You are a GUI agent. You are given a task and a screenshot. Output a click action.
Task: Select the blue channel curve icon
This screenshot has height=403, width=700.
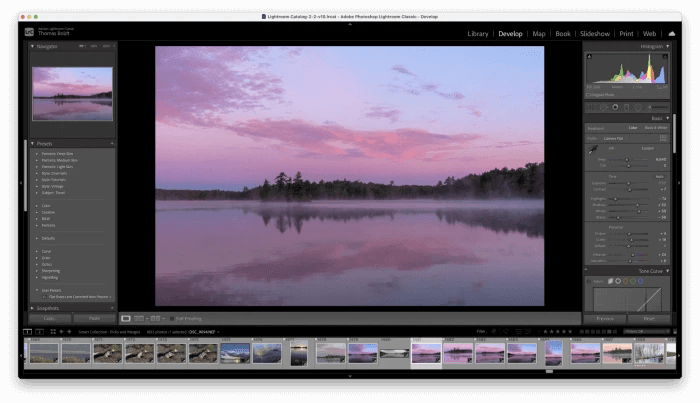click(640, 281)
